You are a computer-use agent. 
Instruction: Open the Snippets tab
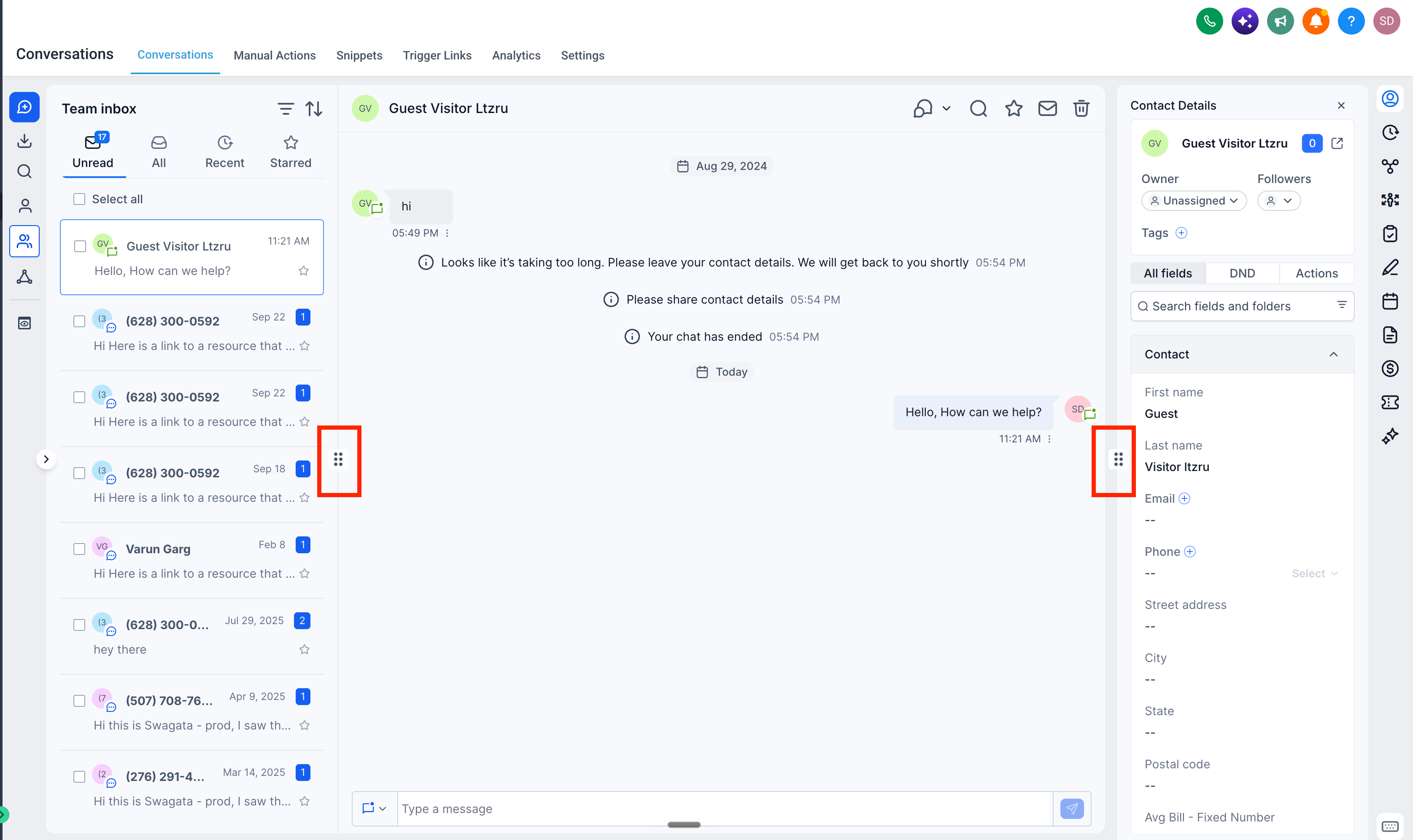359,56
